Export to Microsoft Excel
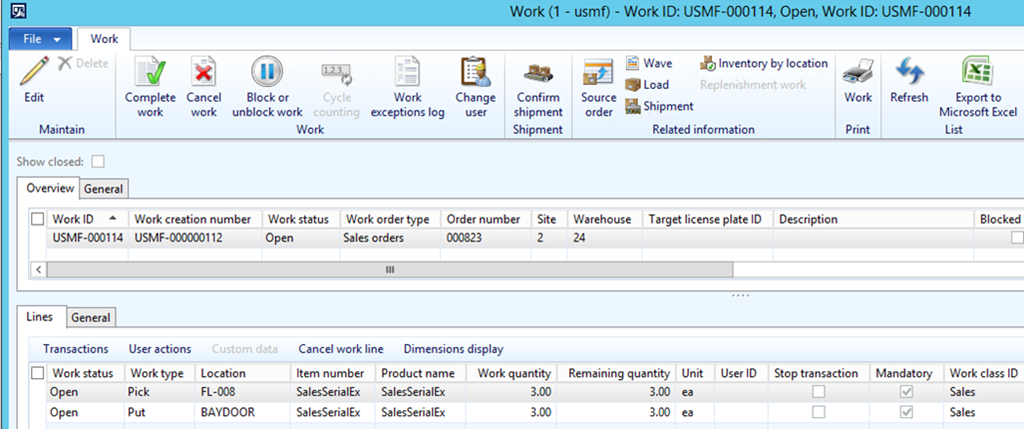This screenshot has height=429, width=1024. click(x=976, y=72)
